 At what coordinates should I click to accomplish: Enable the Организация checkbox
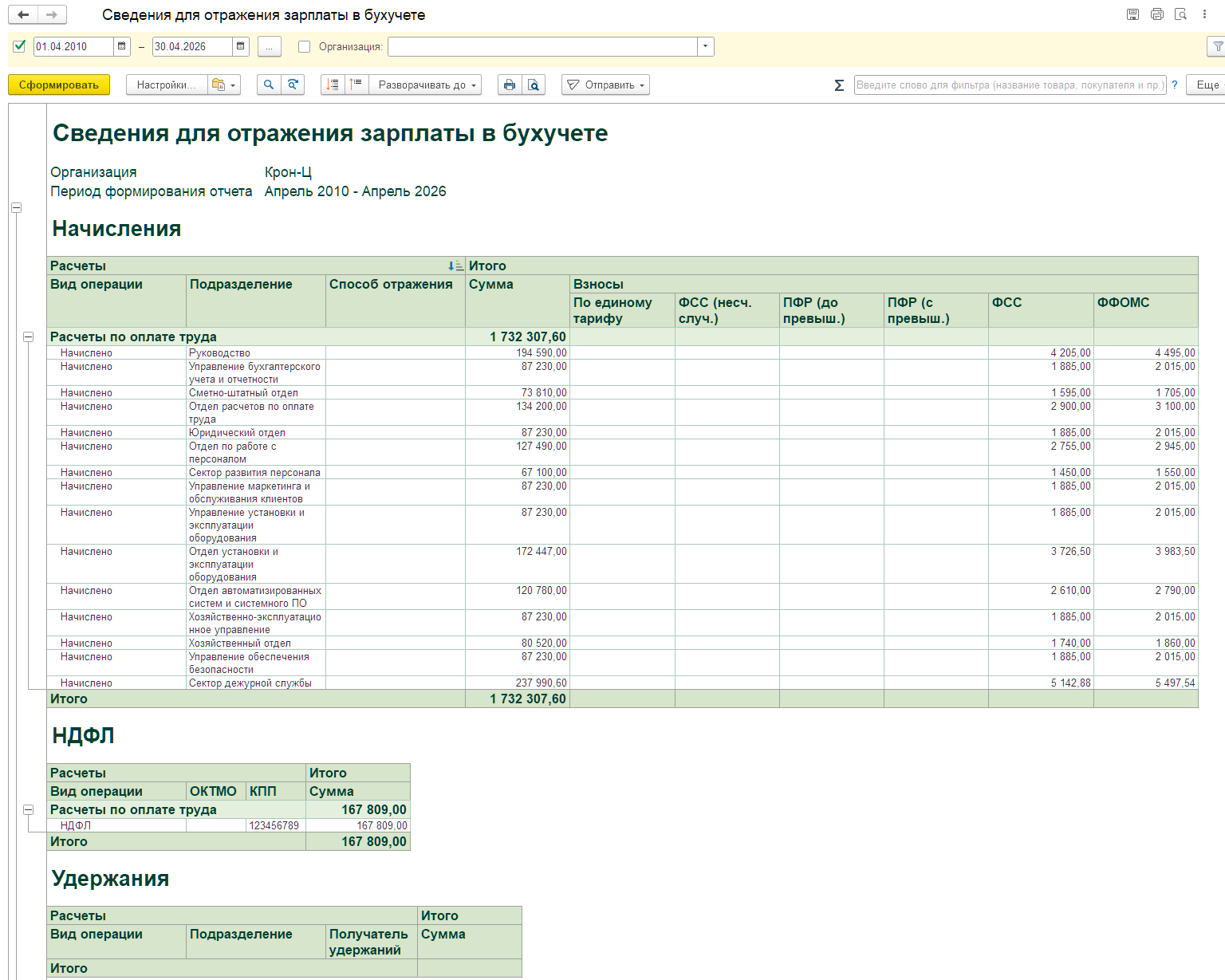pos(304,46)
